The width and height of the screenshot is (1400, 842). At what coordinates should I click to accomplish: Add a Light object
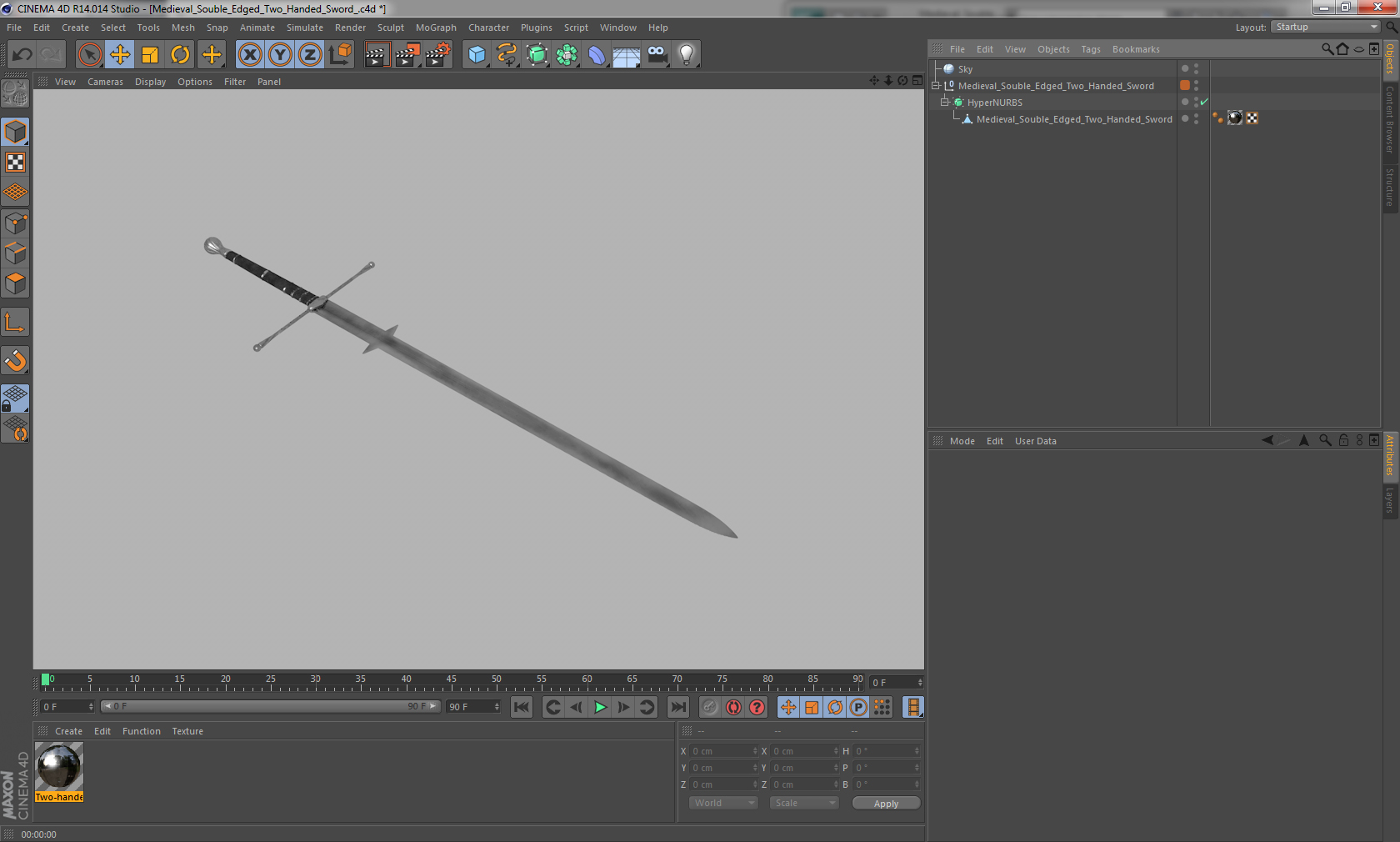click(687, 55)
